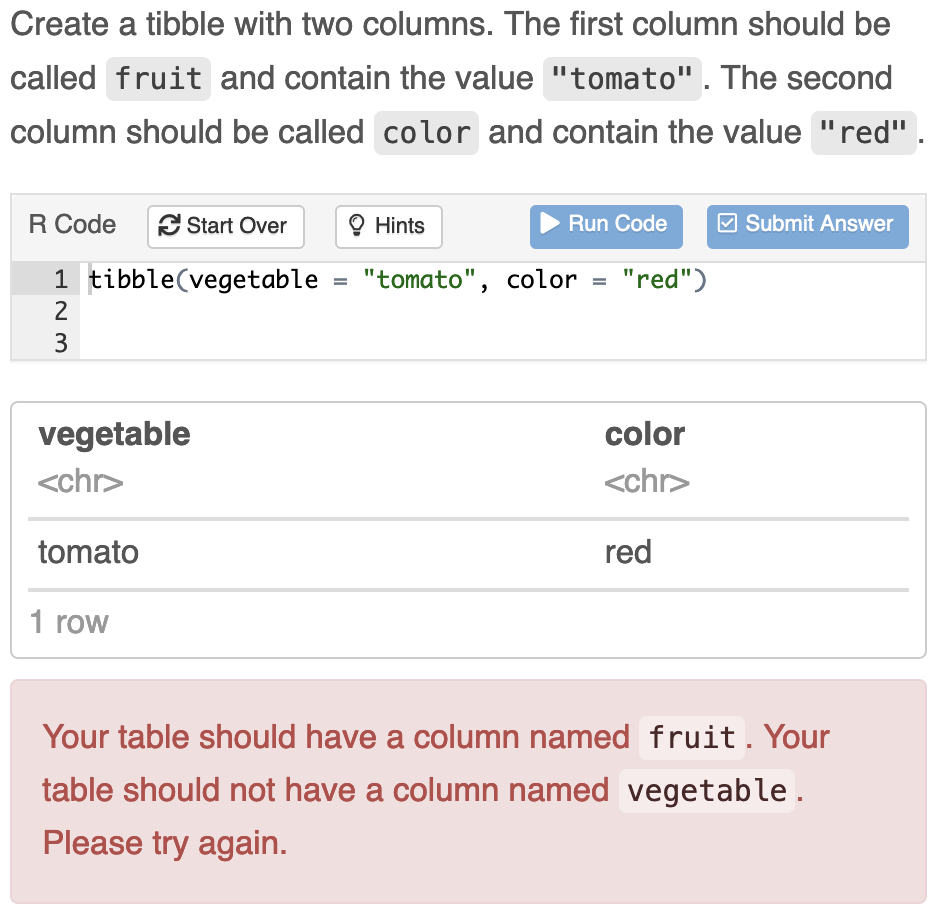Click the word vegetable in the code
The width and height of the screenshot is (938, 916).
click(x=254, y=280)
